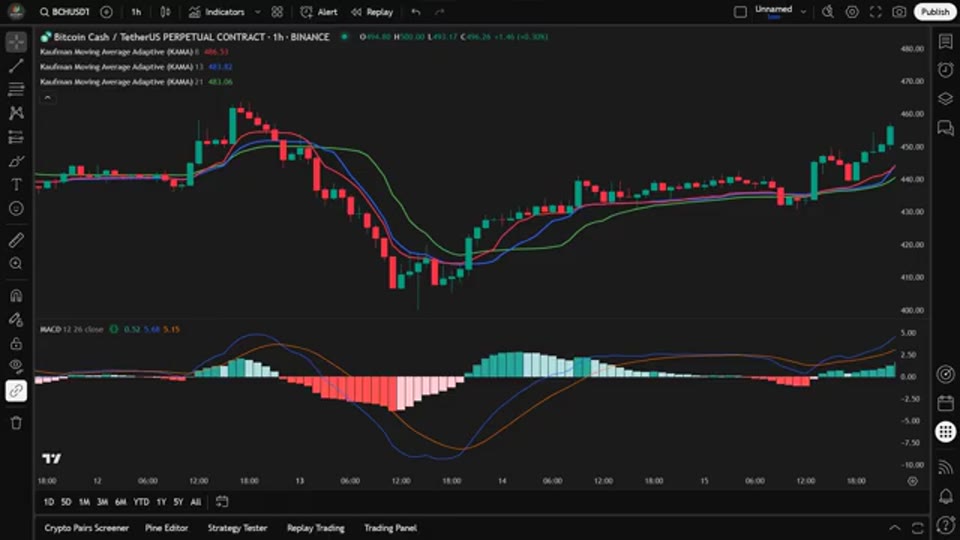
Task: Open the Pine Editor tab
Action: [x=167, y=528]
